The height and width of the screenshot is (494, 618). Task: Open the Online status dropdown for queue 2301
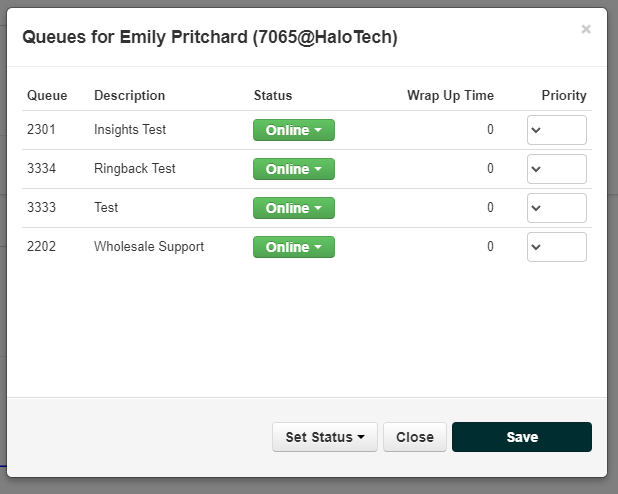pyautogui.click(x=294, y=130)
